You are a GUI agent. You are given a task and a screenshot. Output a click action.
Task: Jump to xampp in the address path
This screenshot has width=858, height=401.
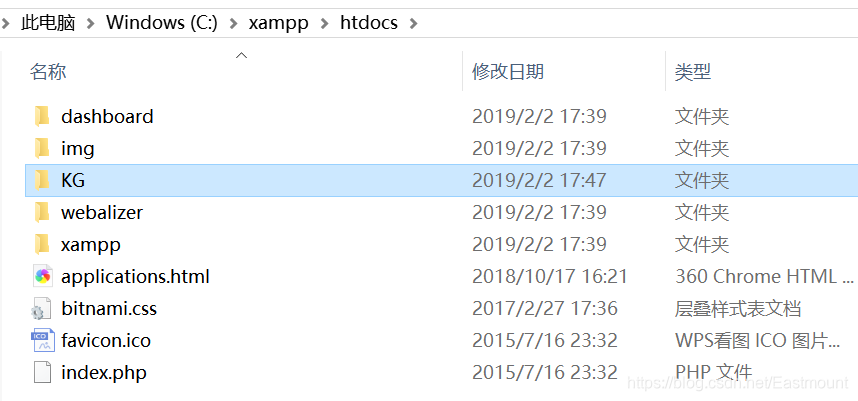(x=279, y=24)
